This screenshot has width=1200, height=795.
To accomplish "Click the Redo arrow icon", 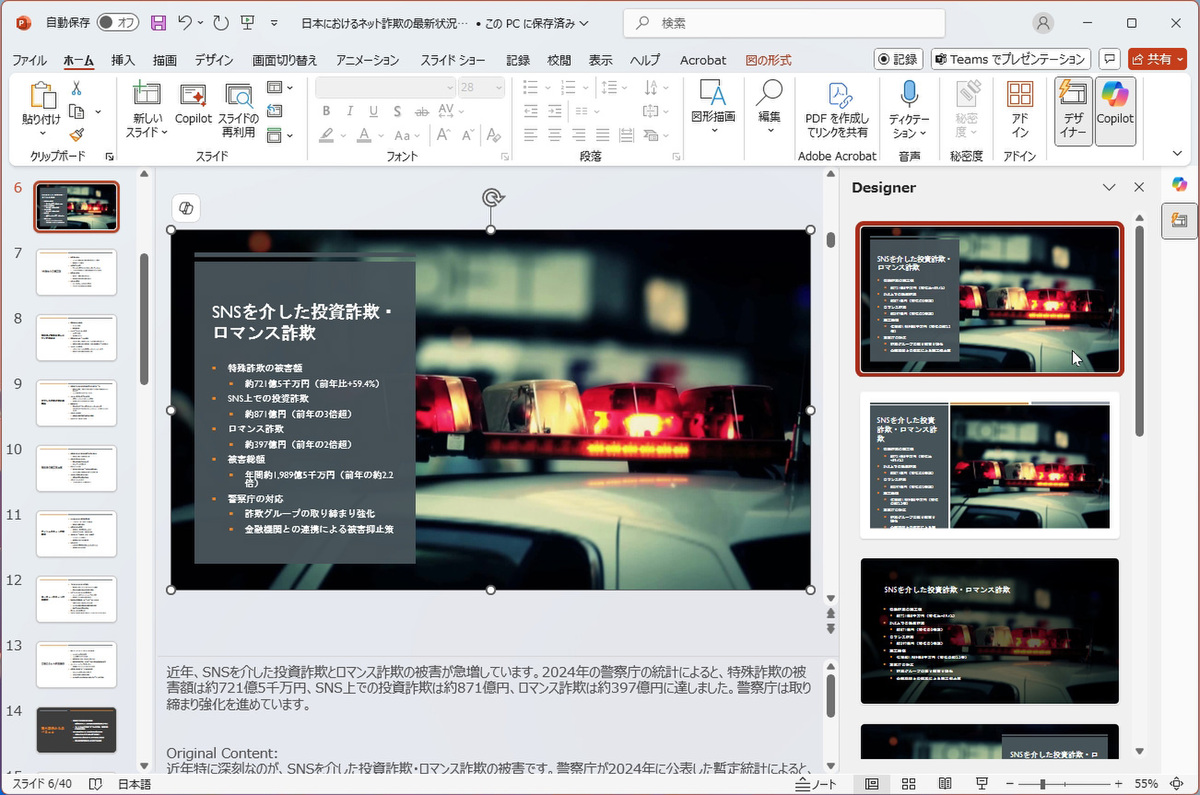I will tap(221, 22).
